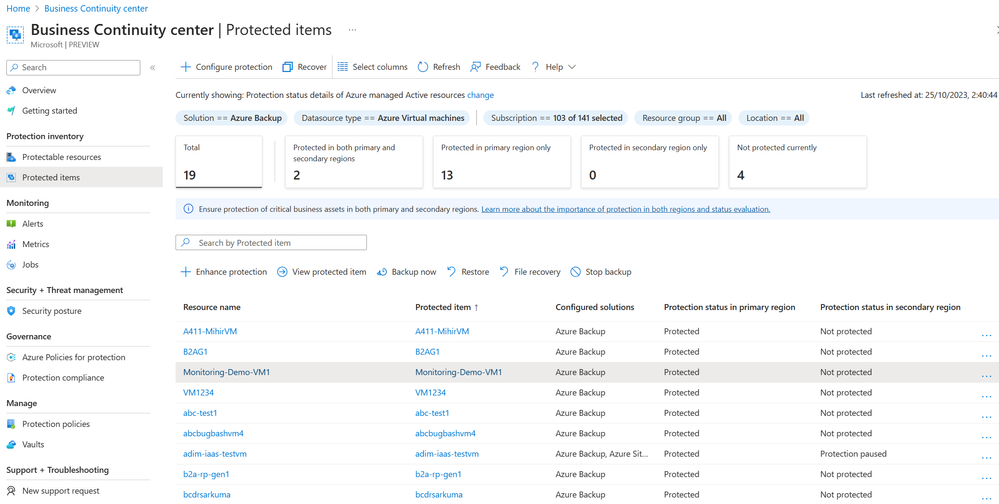Open Metrics under Monitoring
This screenshot has width=999, height=504.
click(35, 244)
